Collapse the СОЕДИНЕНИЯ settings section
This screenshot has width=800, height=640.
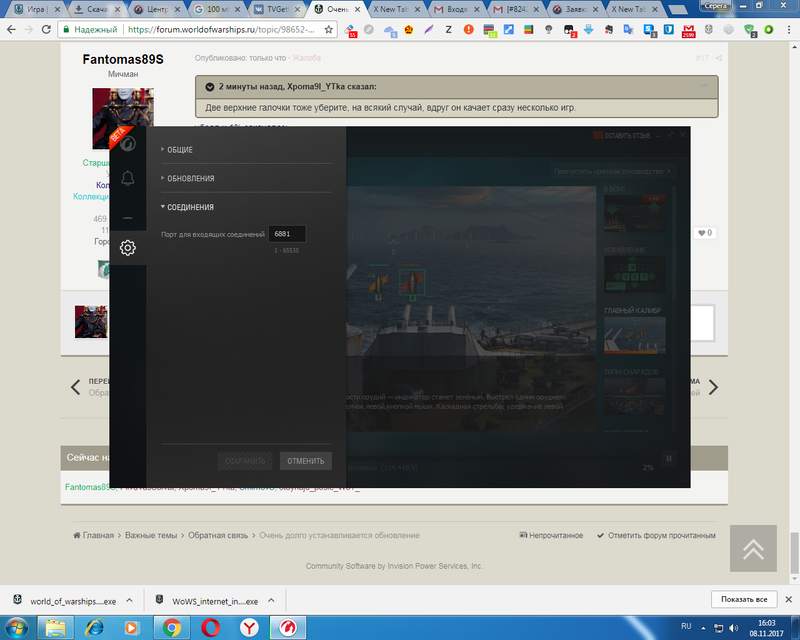(187, 207)
